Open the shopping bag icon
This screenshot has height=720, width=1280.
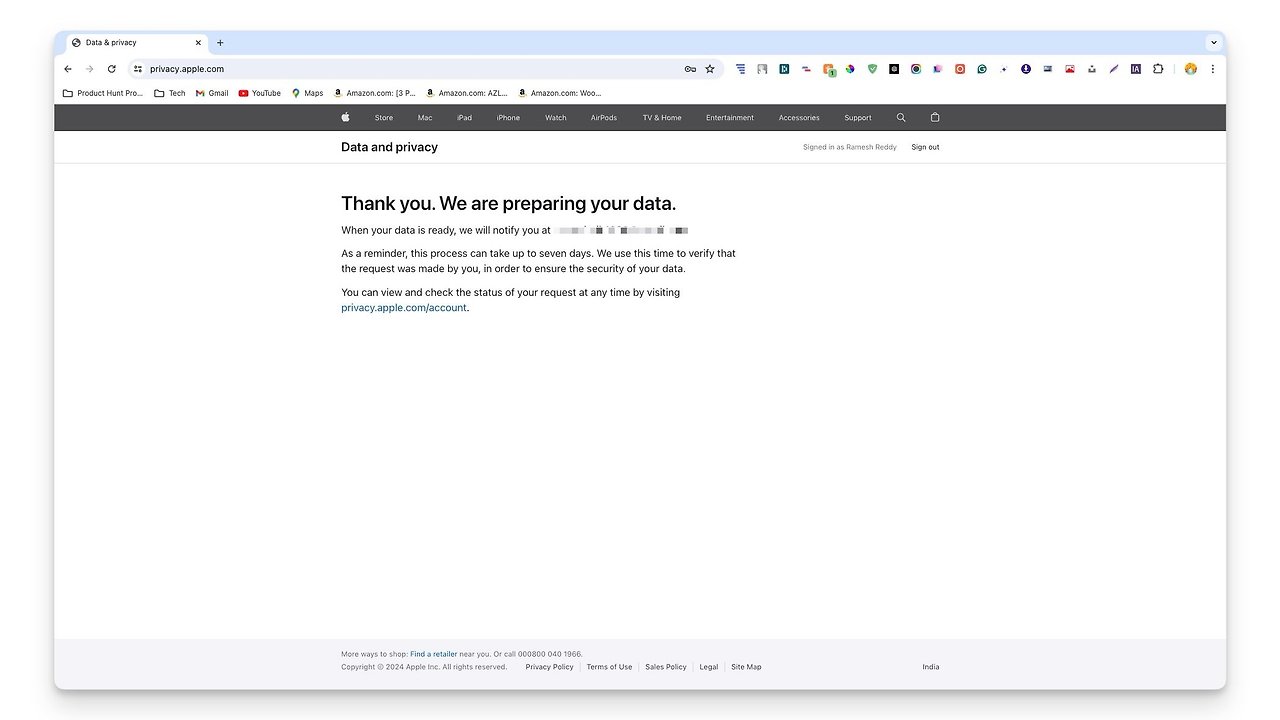point(935,117)
